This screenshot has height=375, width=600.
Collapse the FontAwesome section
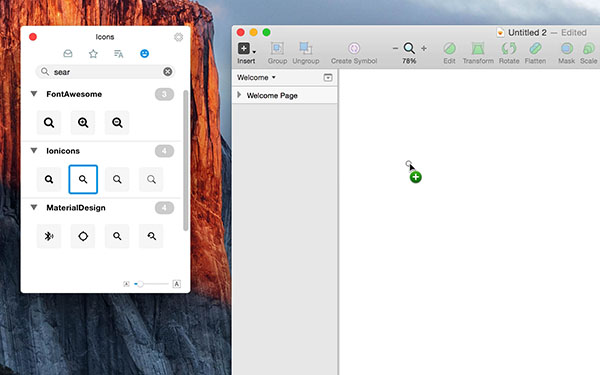point(34,94)
